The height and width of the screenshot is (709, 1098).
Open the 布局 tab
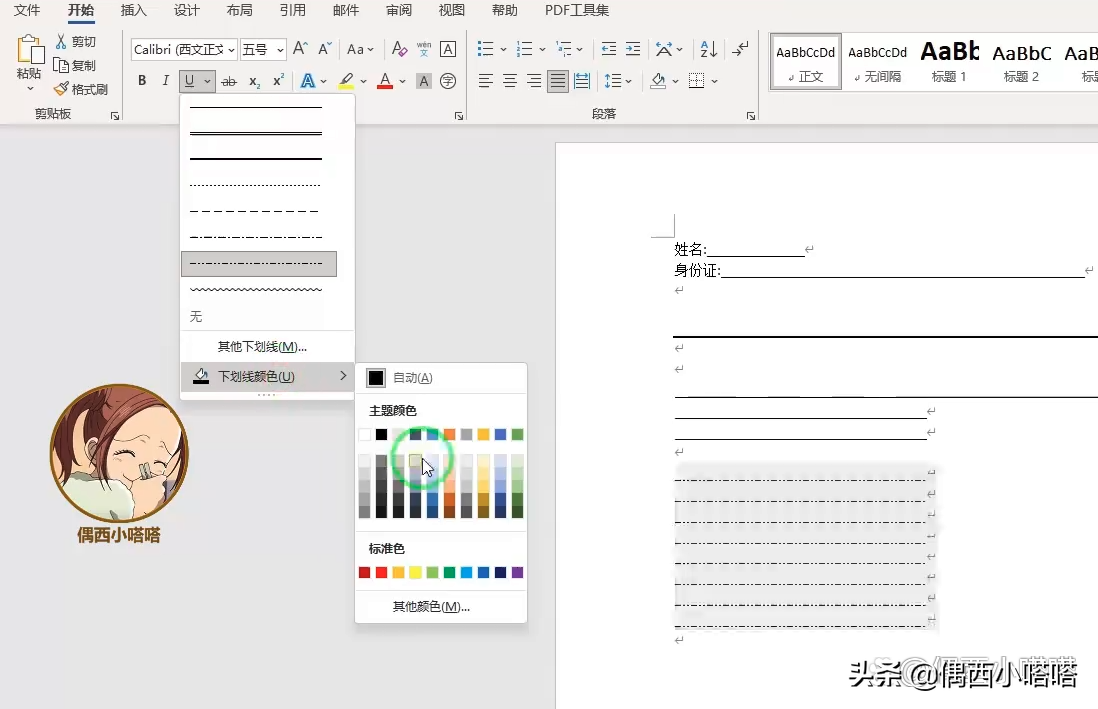click(239, 10)
